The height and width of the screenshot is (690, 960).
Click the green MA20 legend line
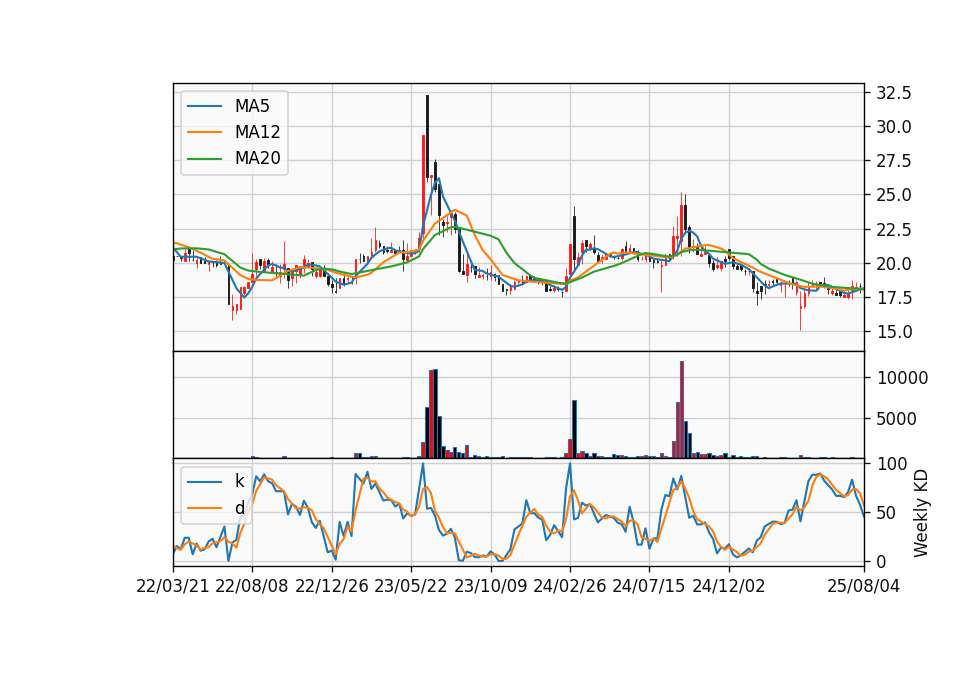(x=204, y=159)
